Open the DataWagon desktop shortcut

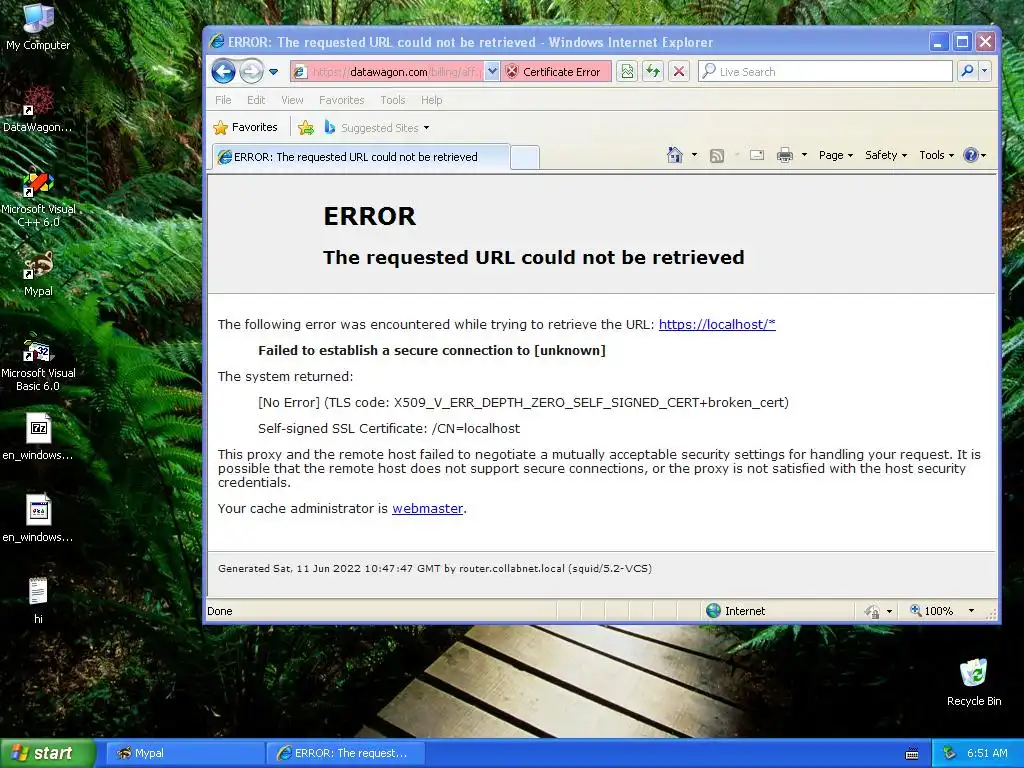(x=38, y=109)
